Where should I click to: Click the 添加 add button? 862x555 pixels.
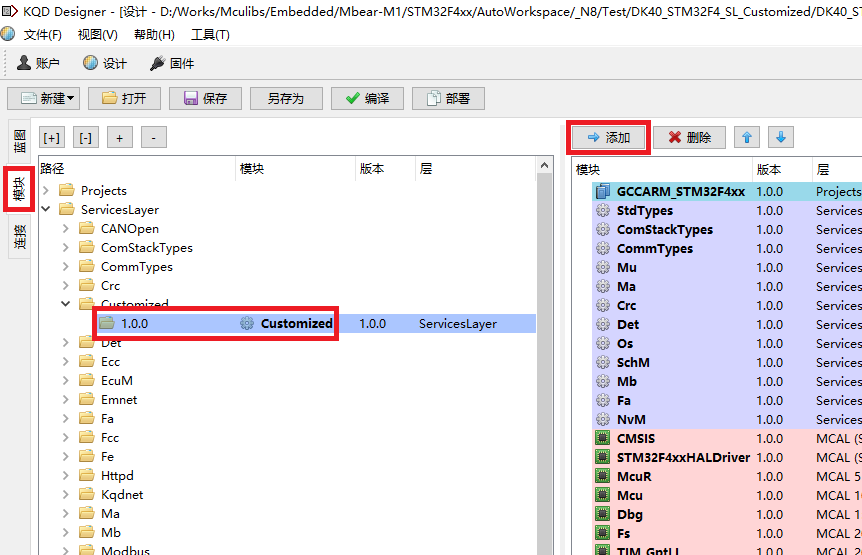[609, 137]
